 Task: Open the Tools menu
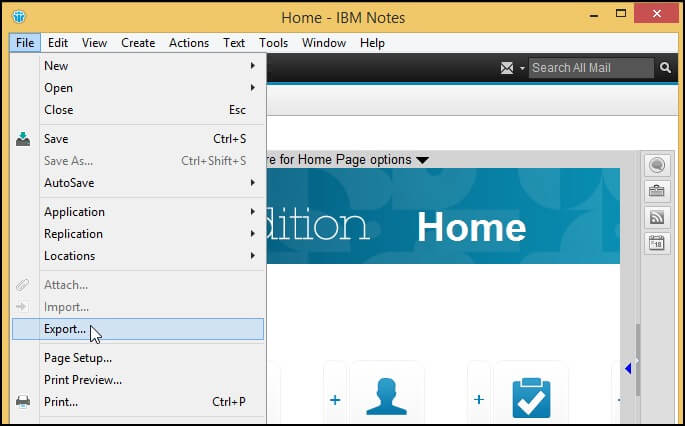[273, 43]
